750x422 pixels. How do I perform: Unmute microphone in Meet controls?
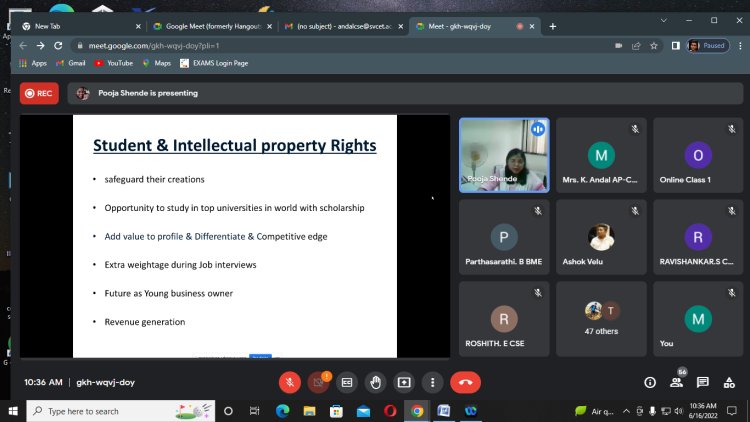(x=289, y=382)
